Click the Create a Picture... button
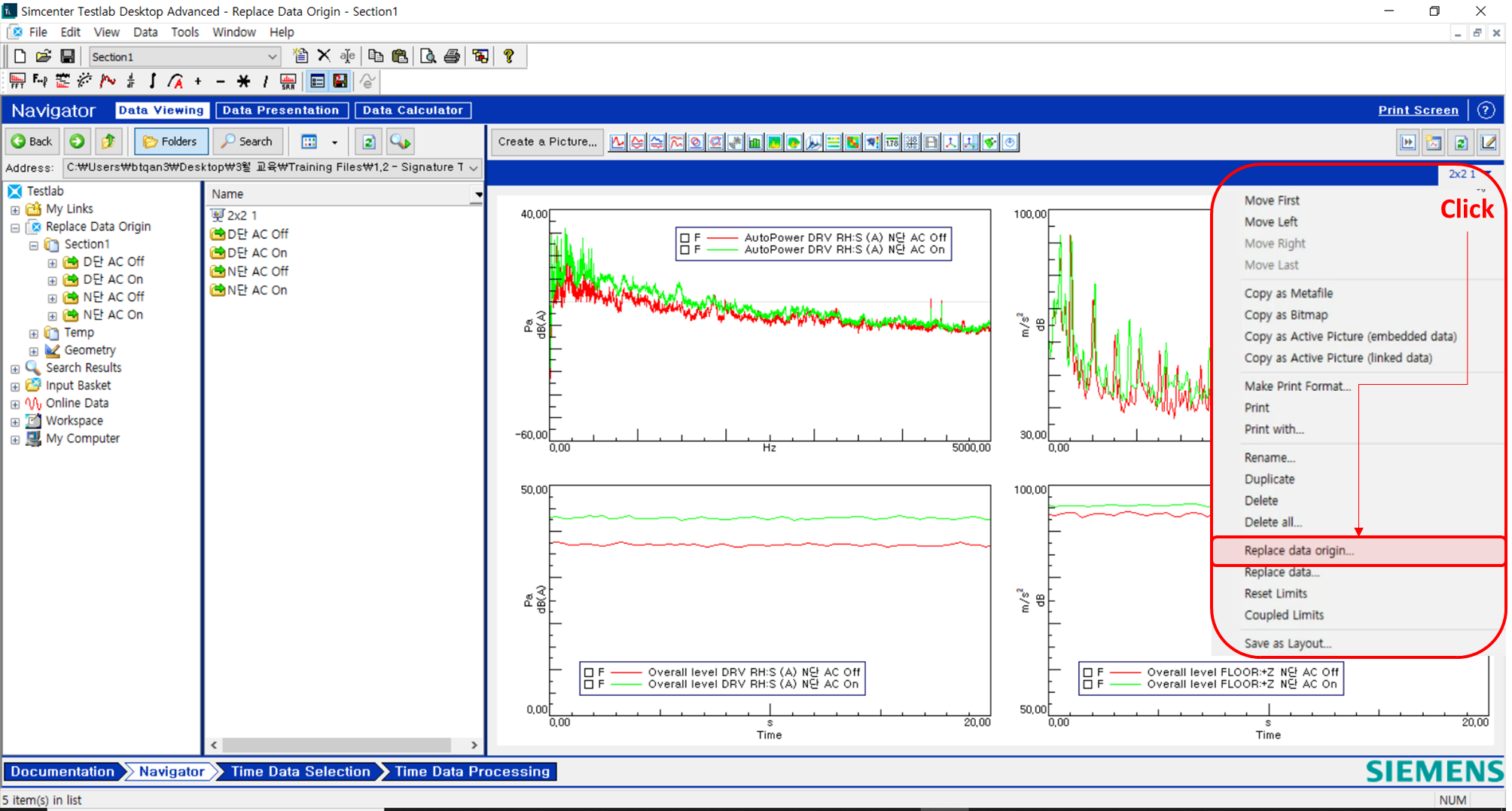The image size is (1512, 811). (547, 142)
